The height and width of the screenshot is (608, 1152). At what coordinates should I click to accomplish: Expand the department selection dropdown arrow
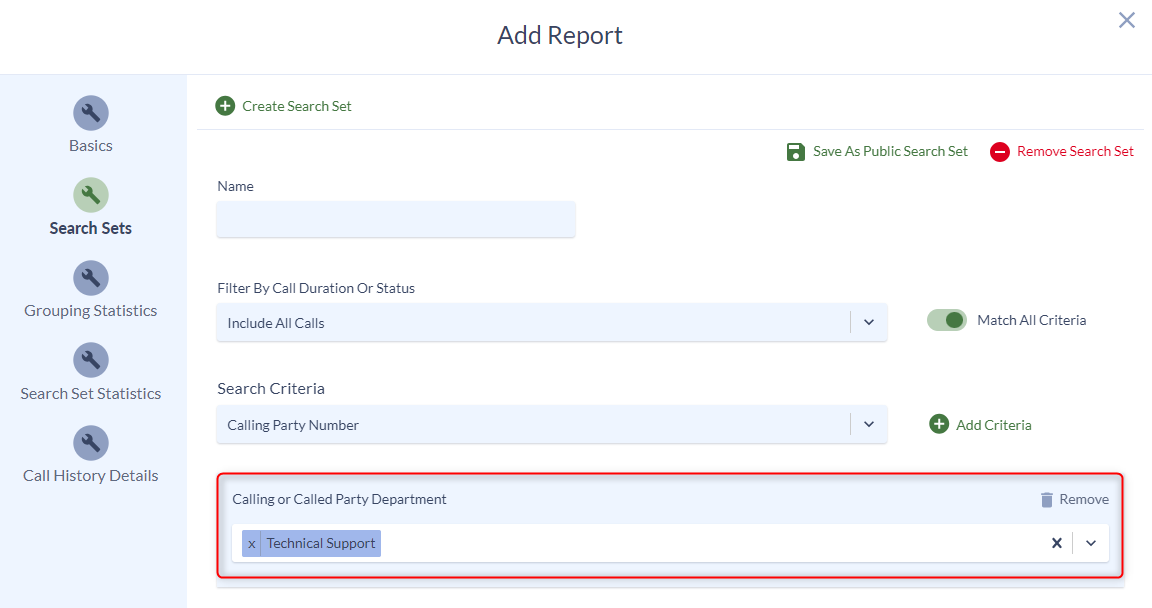tap(1091, 543)
